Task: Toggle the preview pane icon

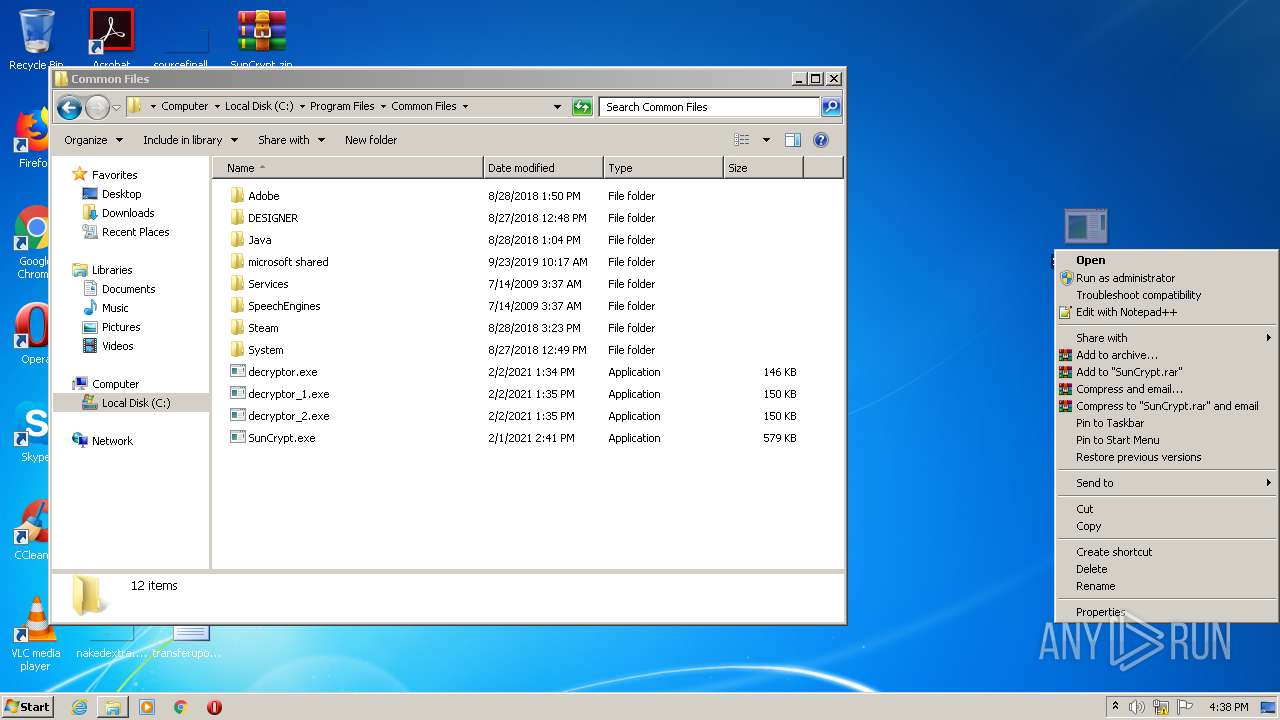Action: 793,140
